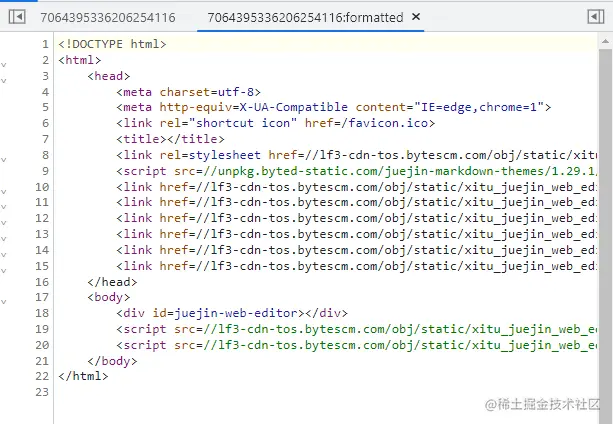Click the <!DOCTYPE html> text
This screenshot has width=613, height=424.
(112, 44)
